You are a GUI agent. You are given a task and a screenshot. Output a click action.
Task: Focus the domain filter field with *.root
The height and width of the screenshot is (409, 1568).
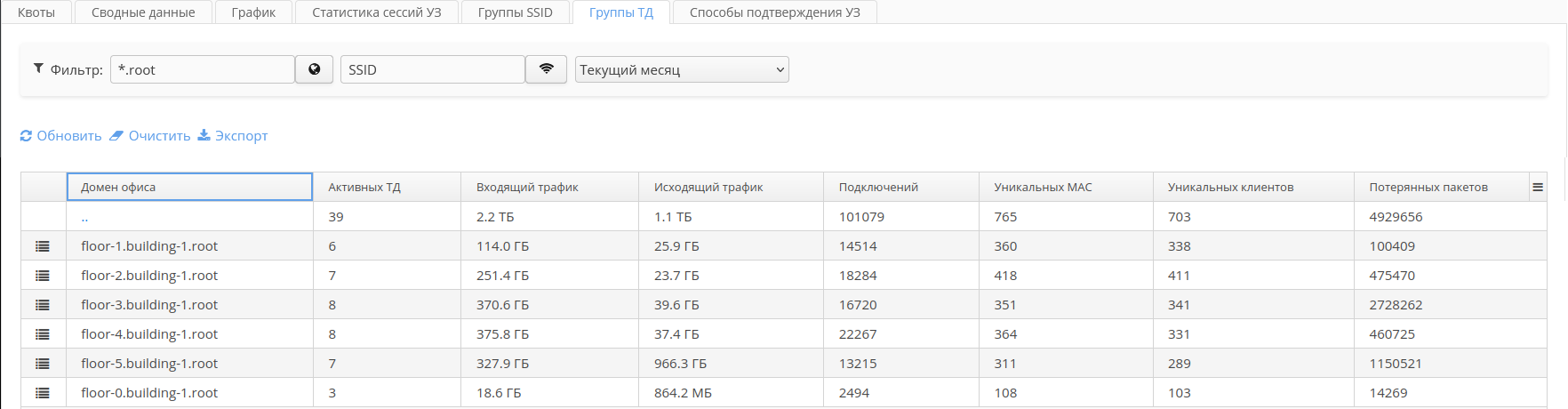point(203,69)
